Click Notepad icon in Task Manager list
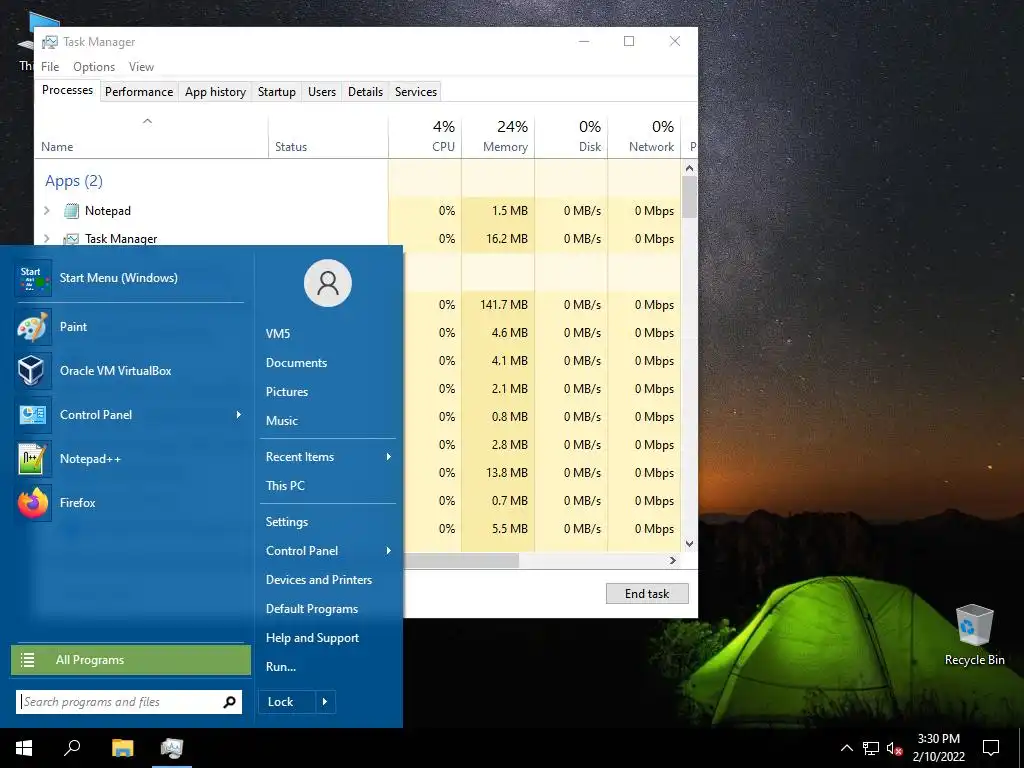 point(71,211)
